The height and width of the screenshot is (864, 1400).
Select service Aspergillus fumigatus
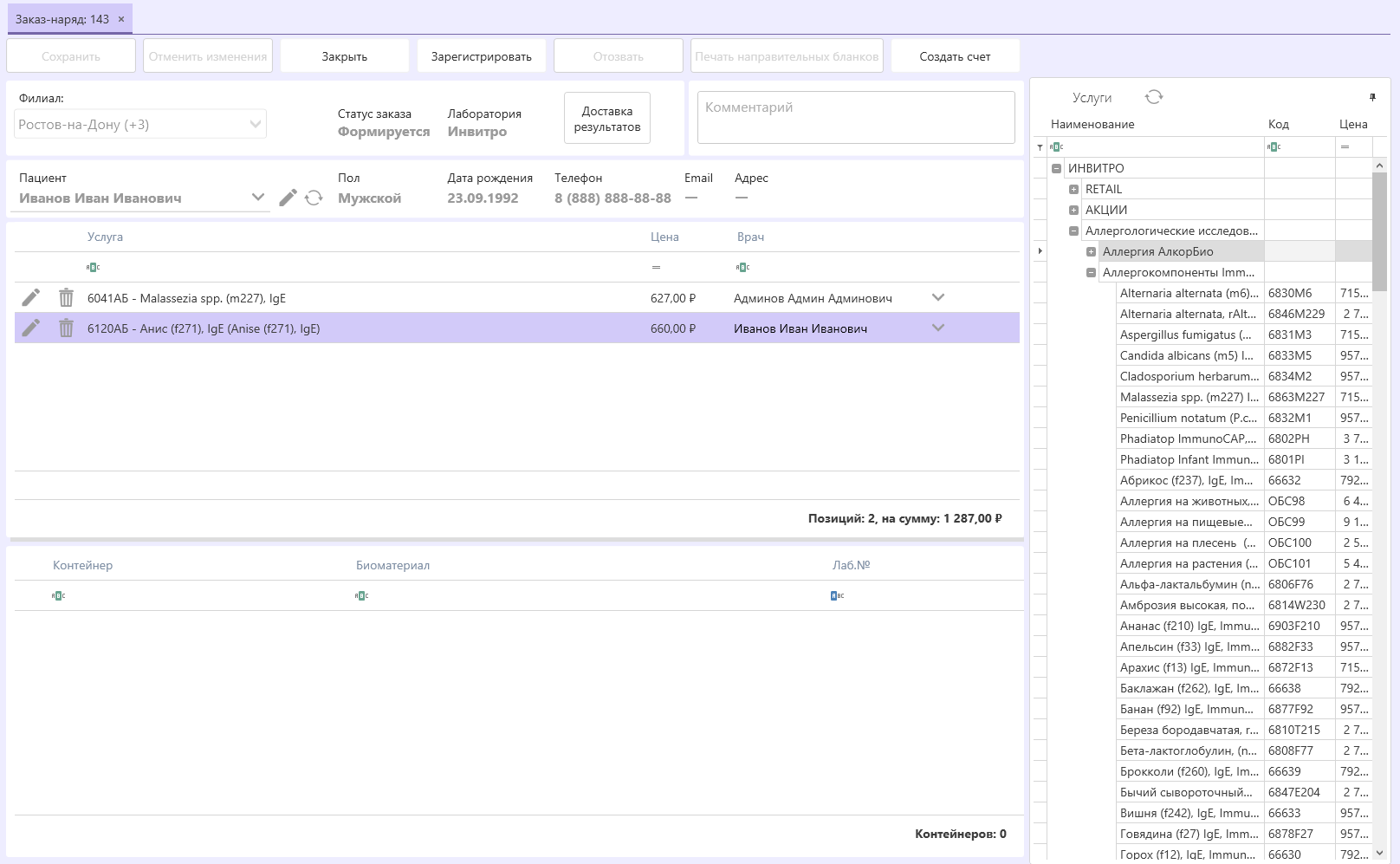(x=1189, y=335)
